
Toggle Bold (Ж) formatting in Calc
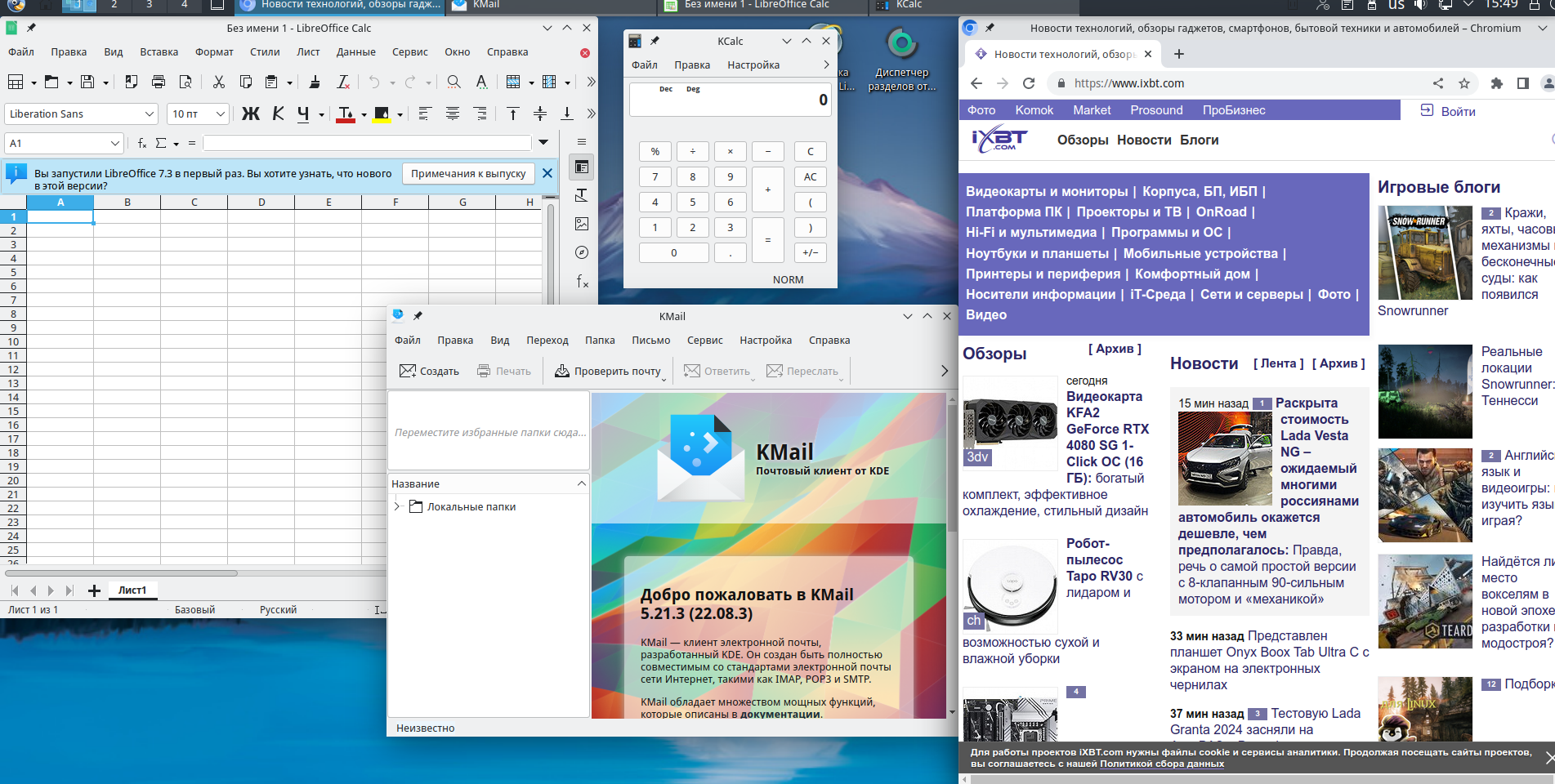(x=251, y=114)
